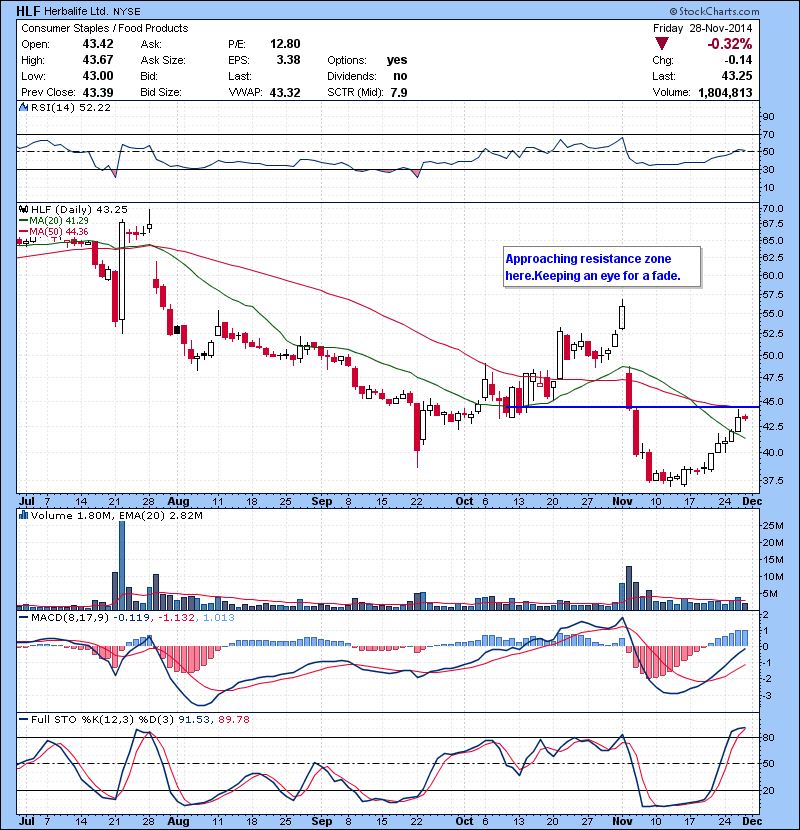The height and width of the screenshot is (830, 800).
Task: Click the P/E value 12.80
Action: (285, 44)
